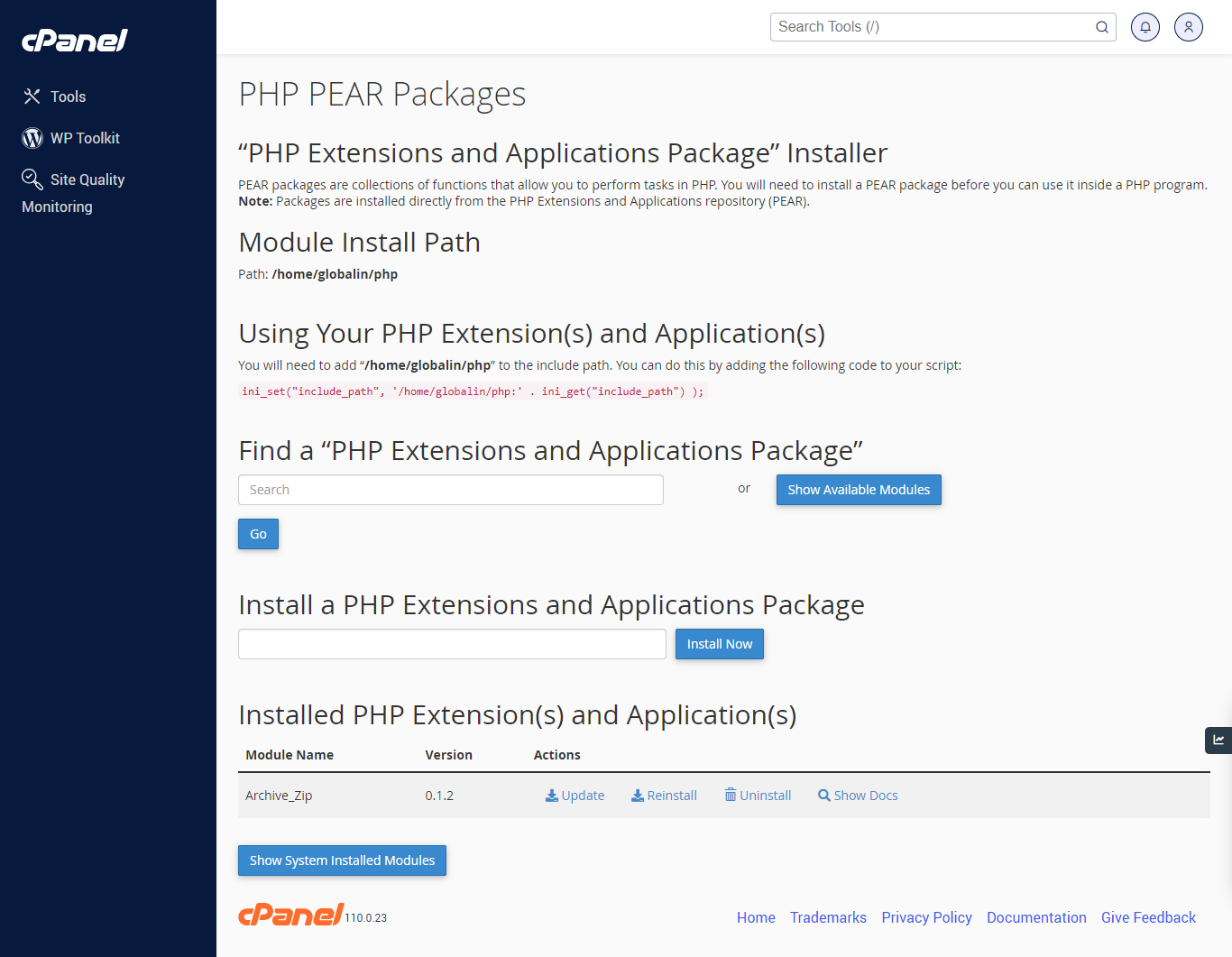Click the WordPress logo icon
The width and height of the screenshot is (1232, 957).
click(32, 138)
